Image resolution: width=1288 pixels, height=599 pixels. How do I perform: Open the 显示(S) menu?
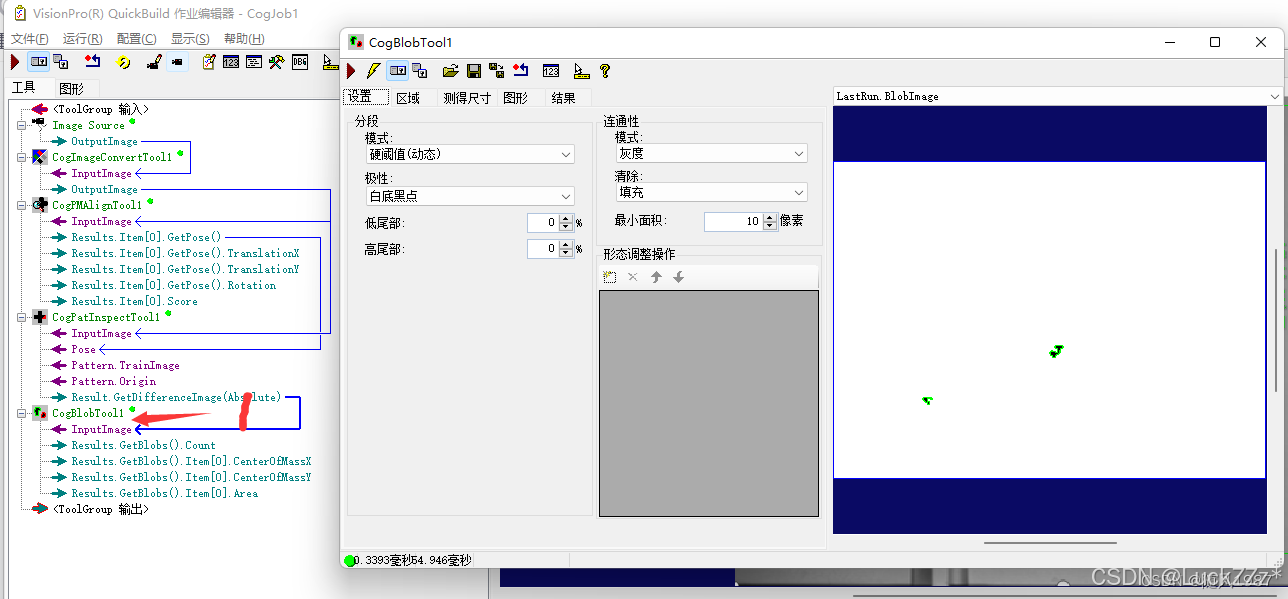pos(190,38)
